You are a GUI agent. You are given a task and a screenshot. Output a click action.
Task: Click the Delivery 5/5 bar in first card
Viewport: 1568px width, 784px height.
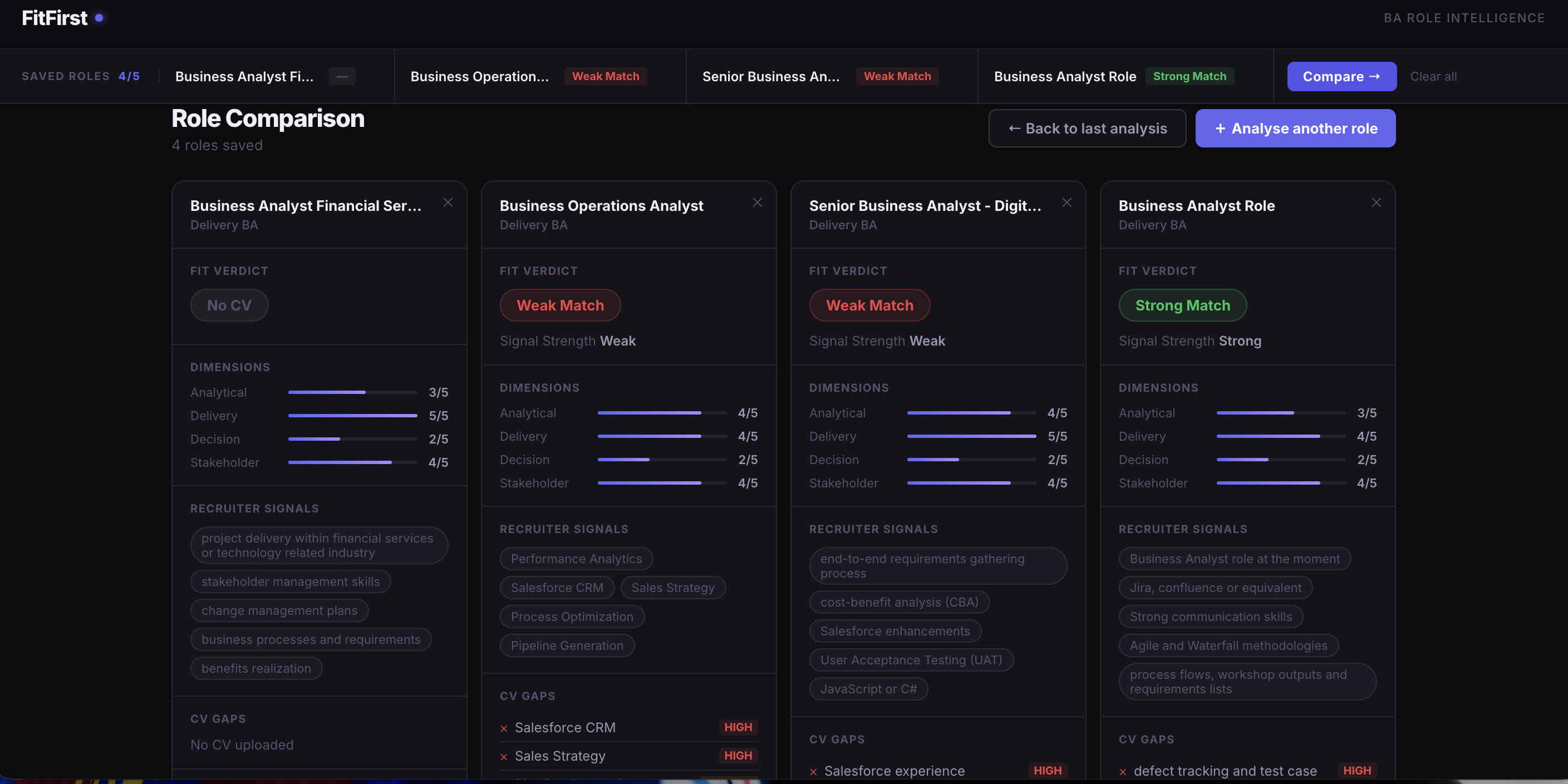tap(352, 416)
